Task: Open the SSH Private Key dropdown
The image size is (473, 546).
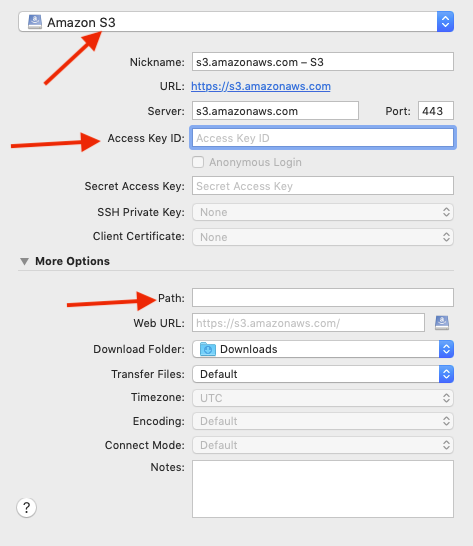Action: 323,212
